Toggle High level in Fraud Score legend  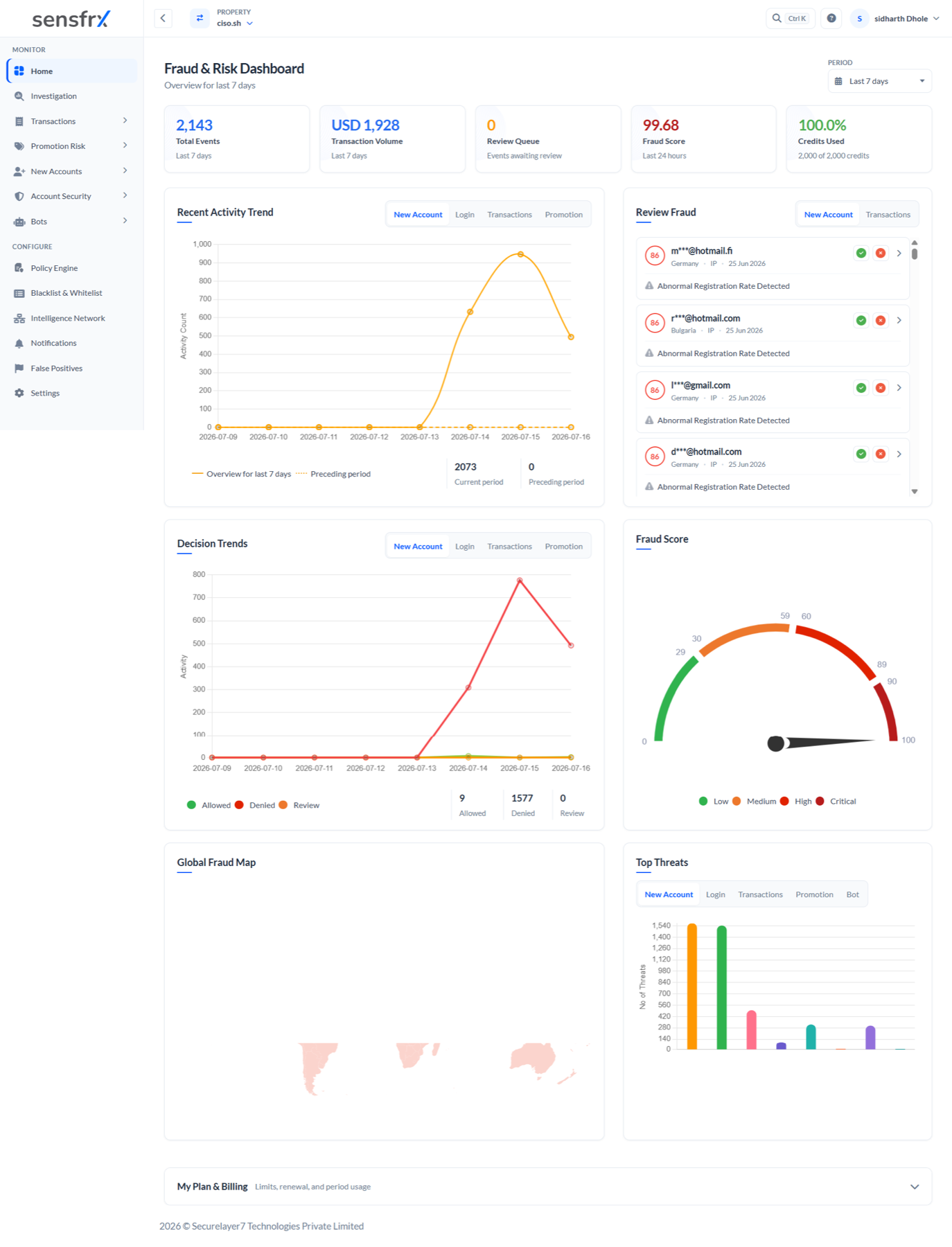point(795,801)
